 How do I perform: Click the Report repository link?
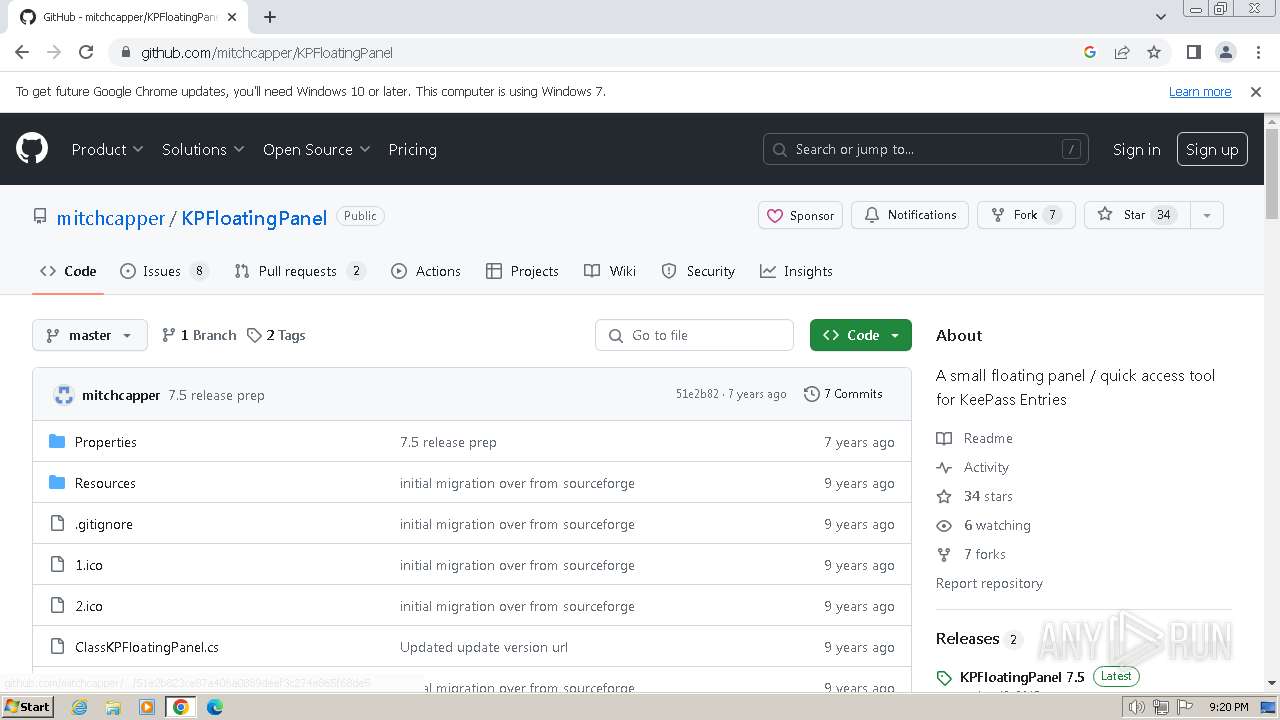click(x=989, y=583)
